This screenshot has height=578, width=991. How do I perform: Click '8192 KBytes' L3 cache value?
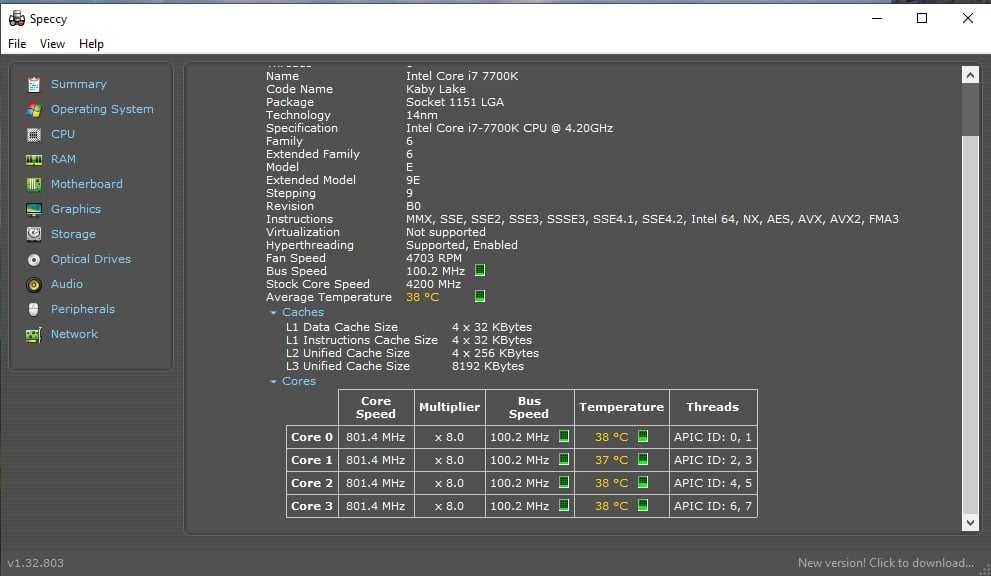point(488,366)
